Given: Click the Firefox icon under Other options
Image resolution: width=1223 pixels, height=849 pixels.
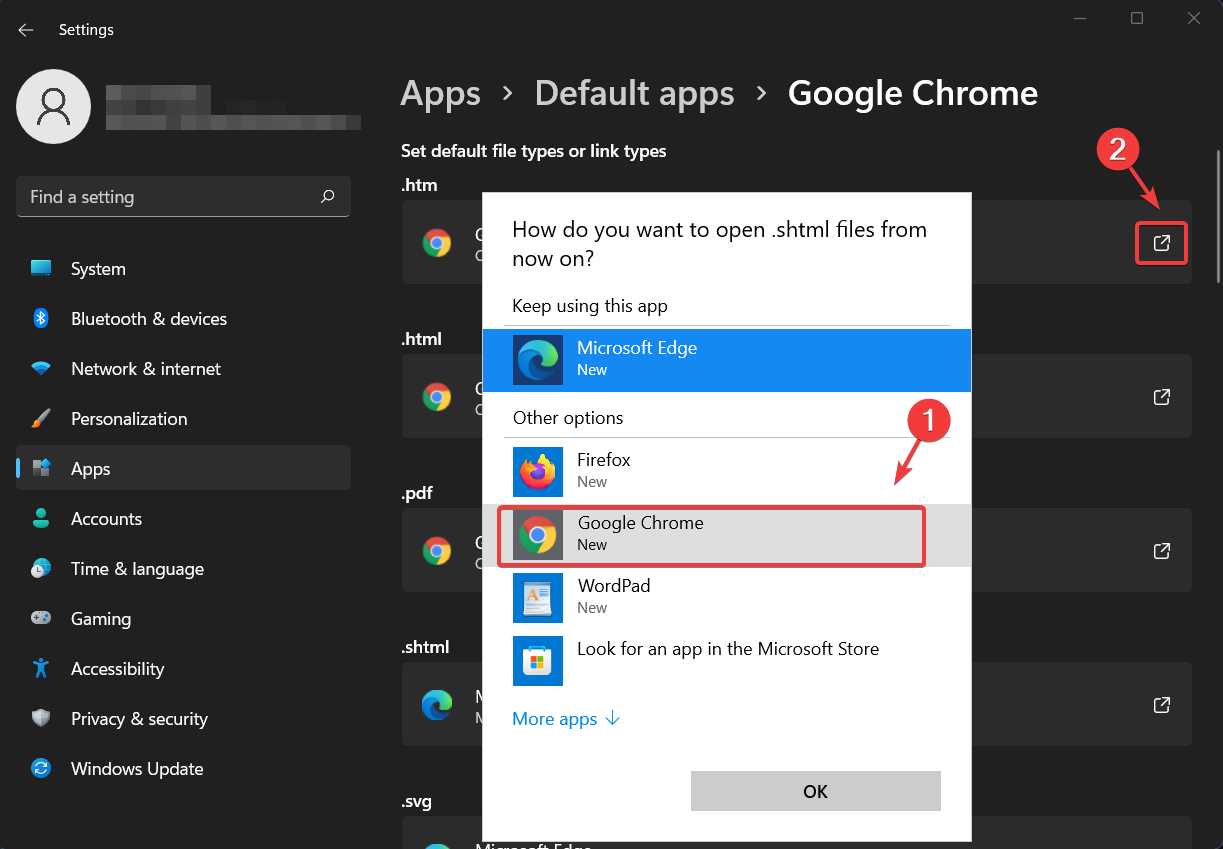Looking at the screenshot, I should pos(538,471).
